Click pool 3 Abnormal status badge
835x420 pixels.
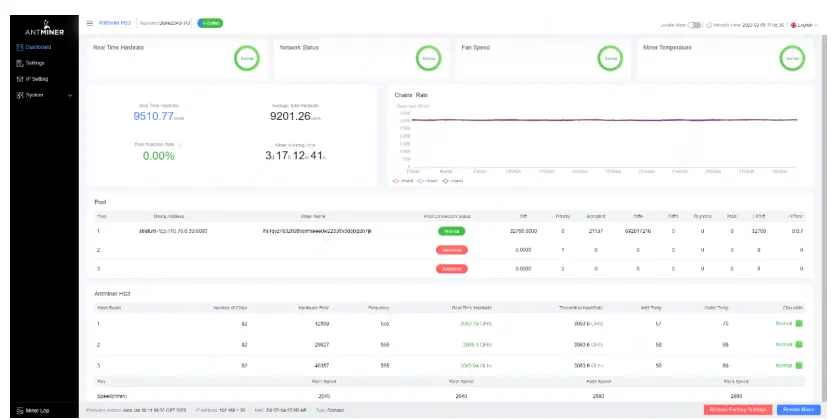pyautogui.click(x=452, y=269)
